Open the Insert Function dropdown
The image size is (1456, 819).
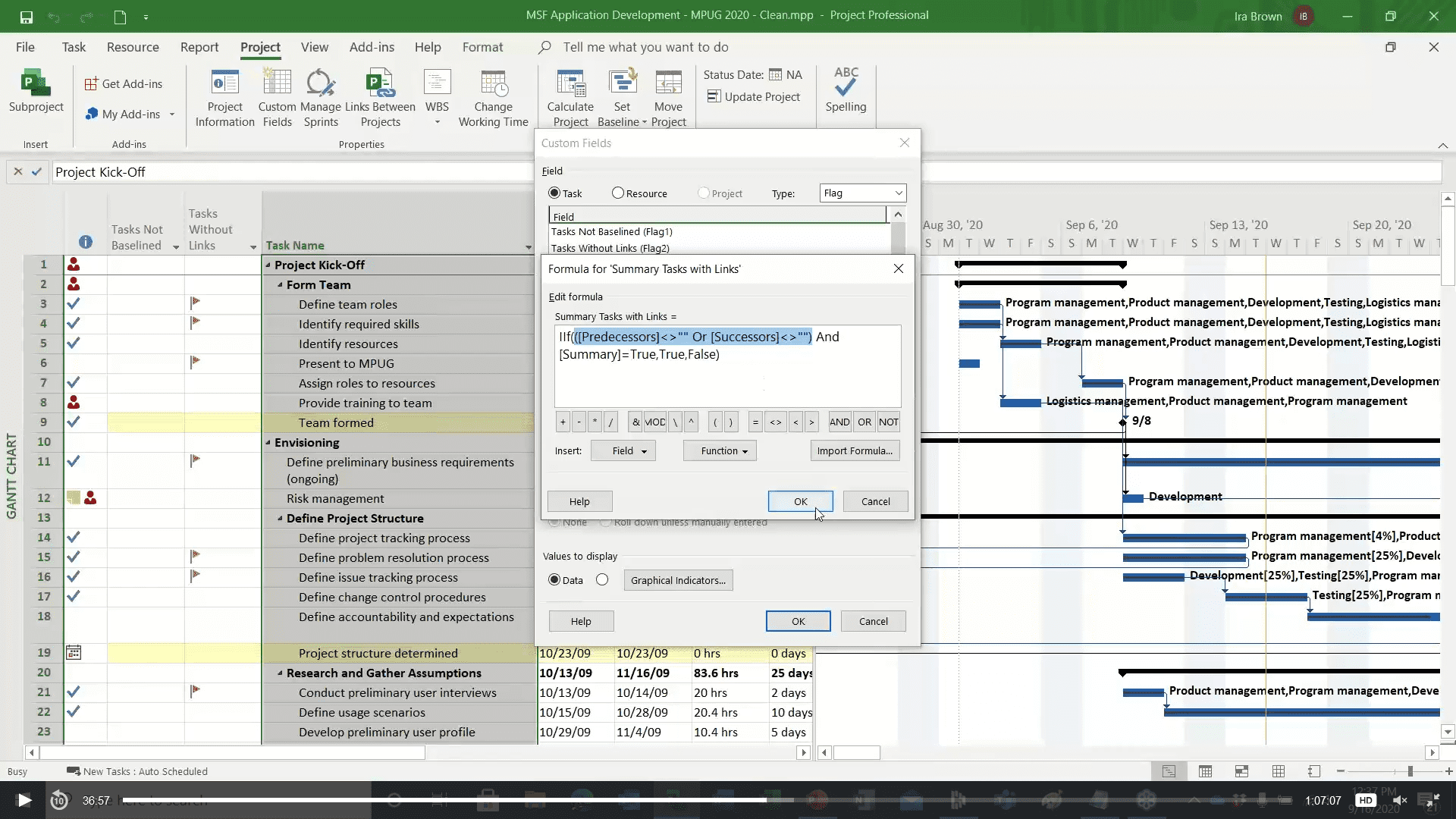[x=720, y=450]
